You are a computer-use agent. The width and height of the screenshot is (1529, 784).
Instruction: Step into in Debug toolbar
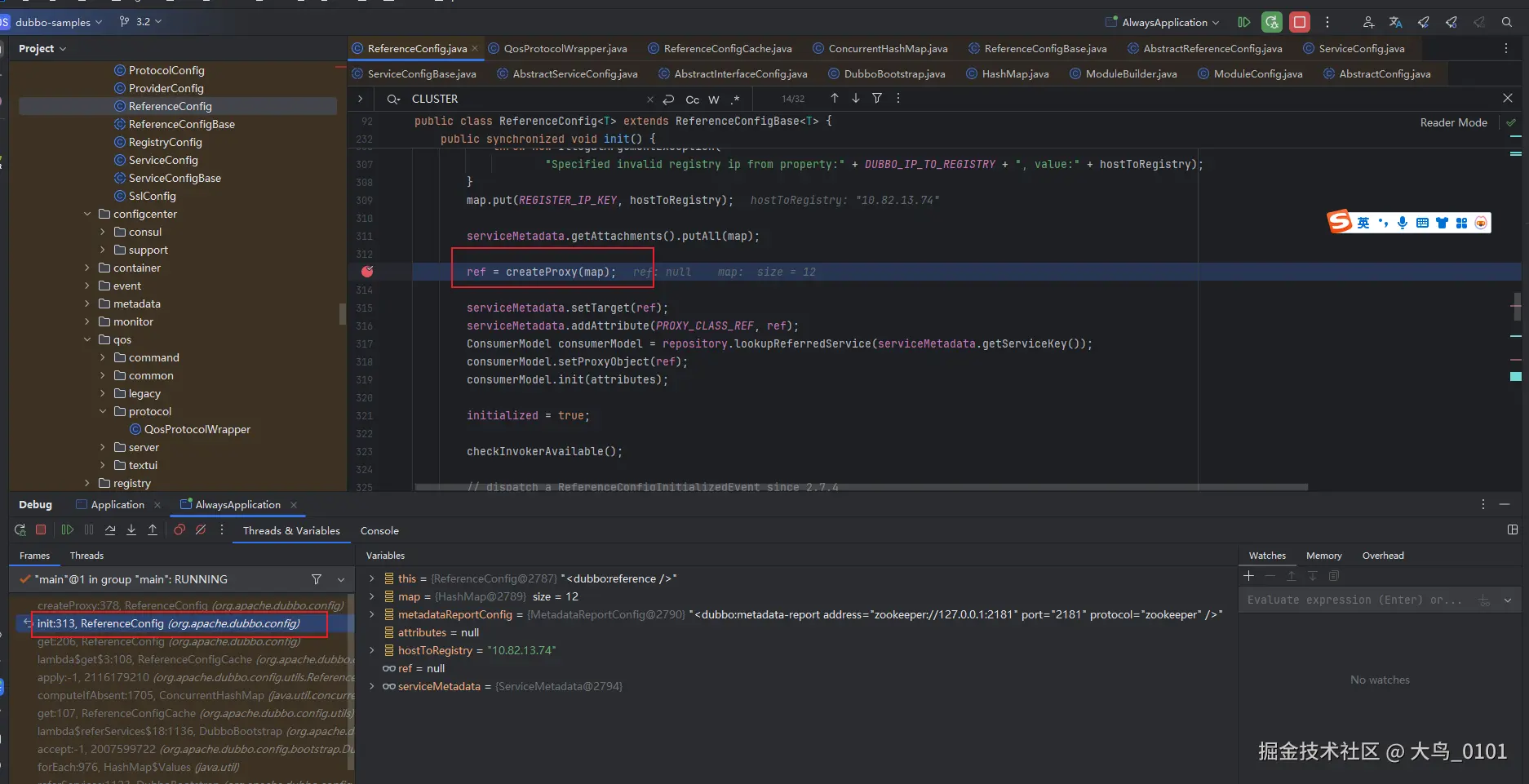pyautogui.click(x=131, y=530)
